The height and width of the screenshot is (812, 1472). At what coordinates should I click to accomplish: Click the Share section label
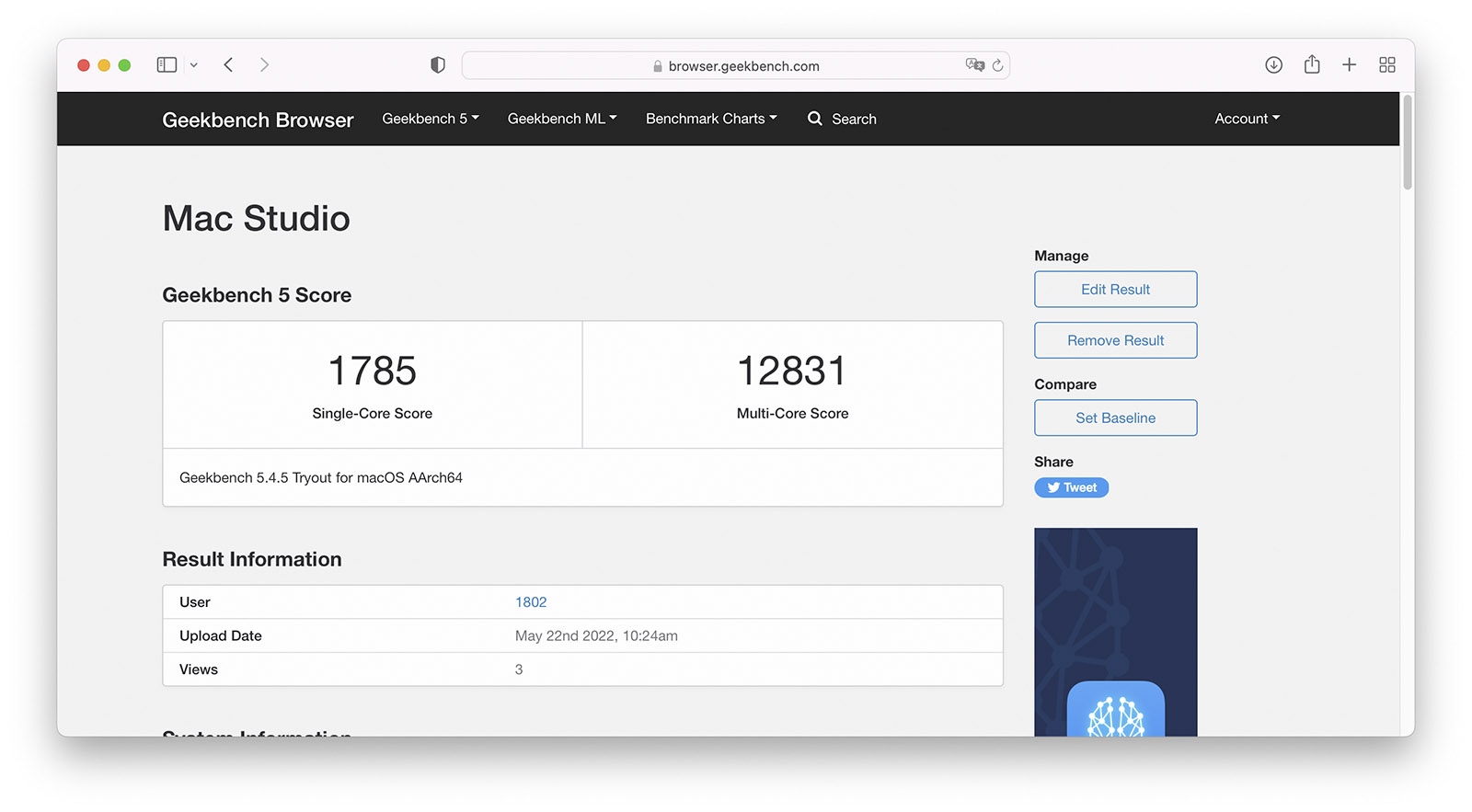pos(1053,462)
